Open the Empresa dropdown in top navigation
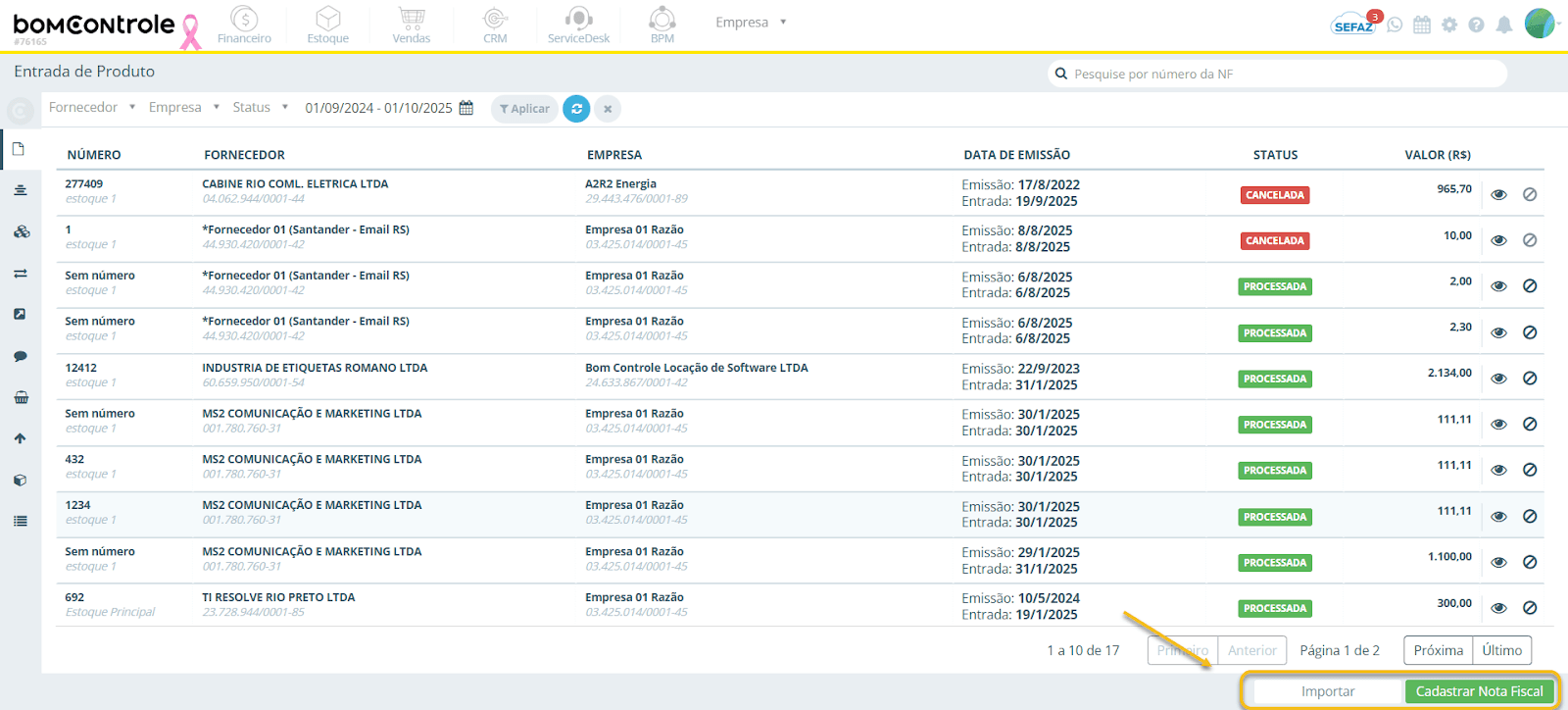Screen dimensions: 1568x710 tap(751, 23)
